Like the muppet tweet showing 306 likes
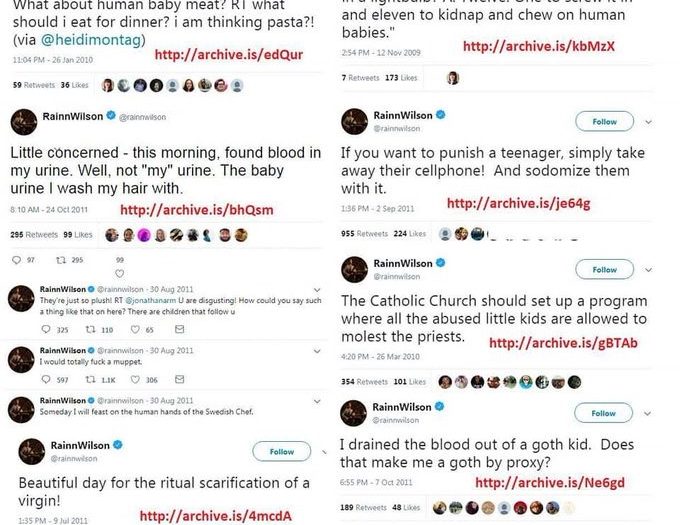680x525 pixels. pos(135,380)
